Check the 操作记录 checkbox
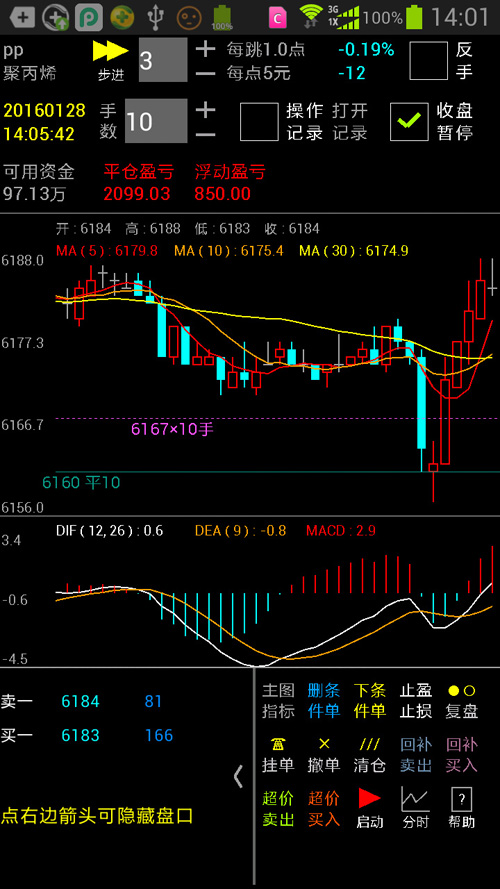This screenshot has height=889, width=500. [259, 121]
